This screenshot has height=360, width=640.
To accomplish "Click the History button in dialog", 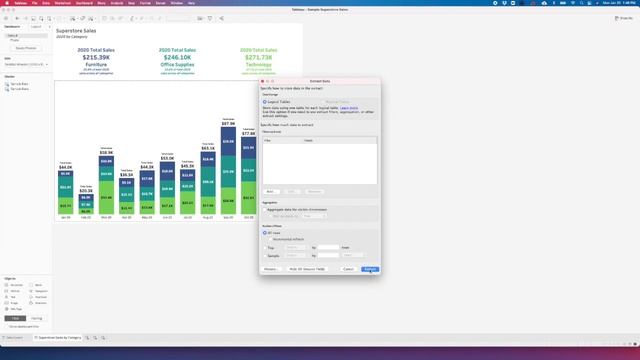I will coord(270,269).
